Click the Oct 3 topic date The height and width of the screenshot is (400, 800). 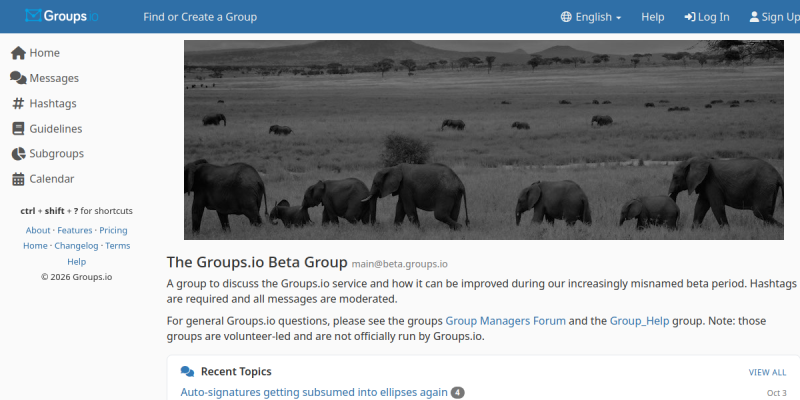click(777, 393)
